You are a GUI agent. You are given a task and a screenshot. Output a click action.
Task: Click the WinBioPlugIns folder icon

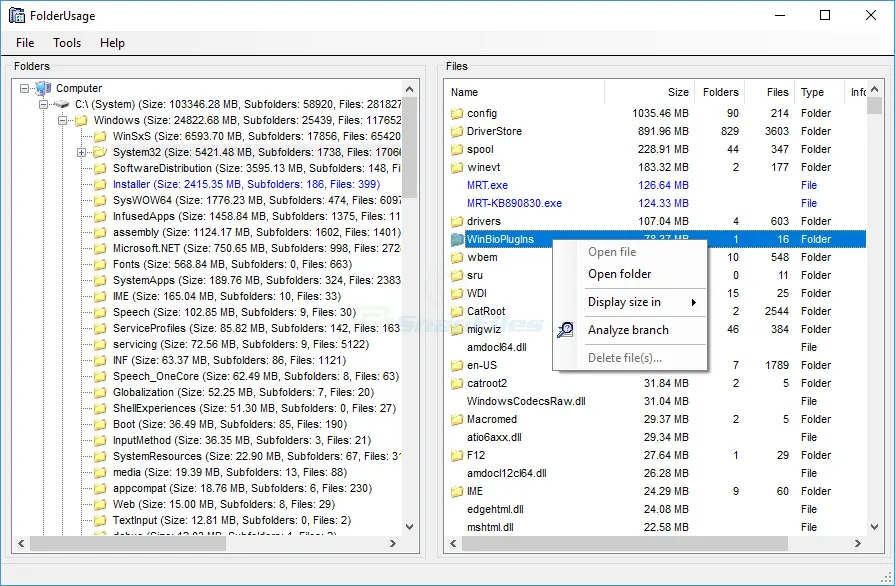(x=457, y=239)
